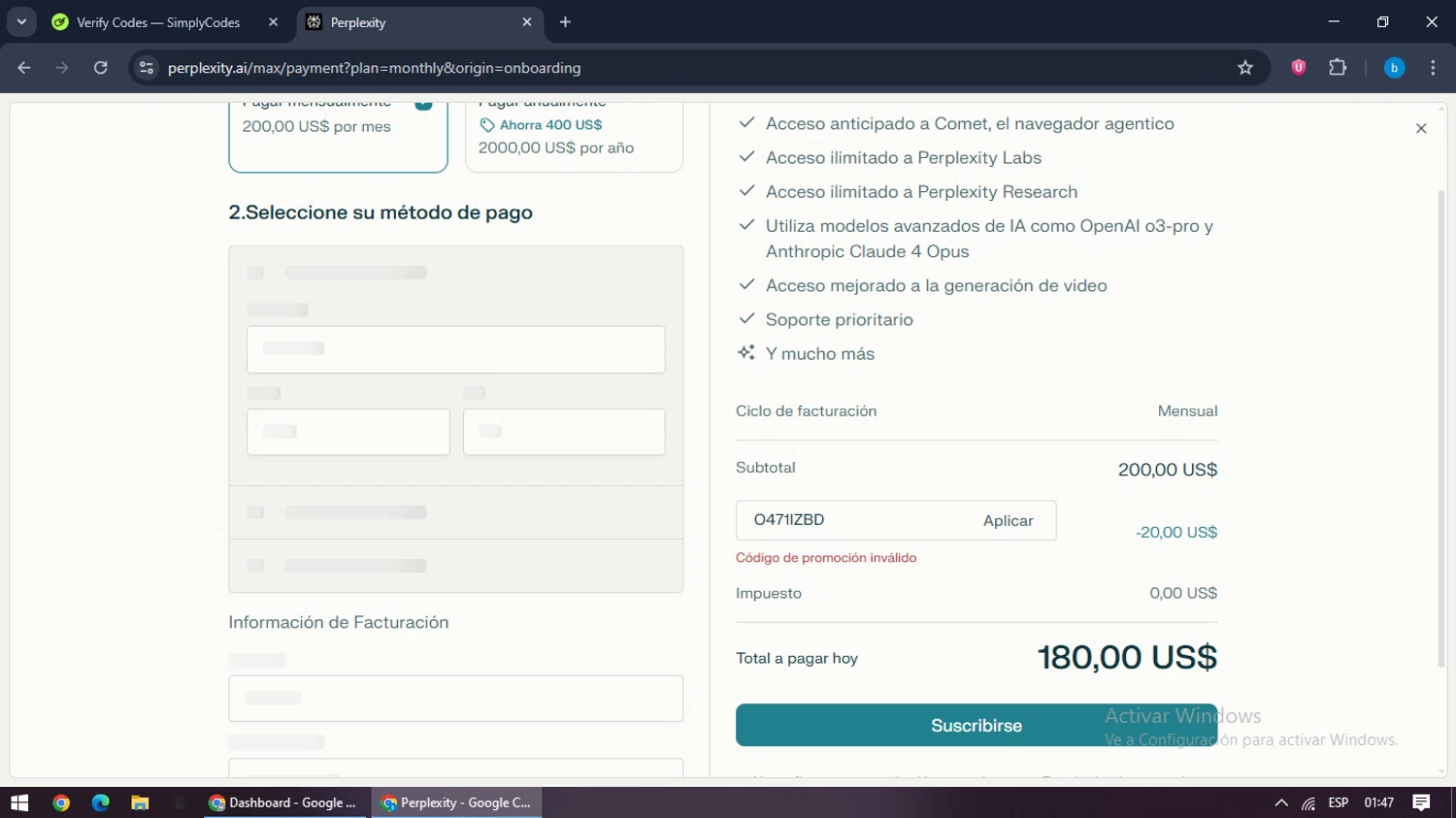
Task: Open the 01:47 clock in the taskbar
Action: click(x=1379, y=802)
